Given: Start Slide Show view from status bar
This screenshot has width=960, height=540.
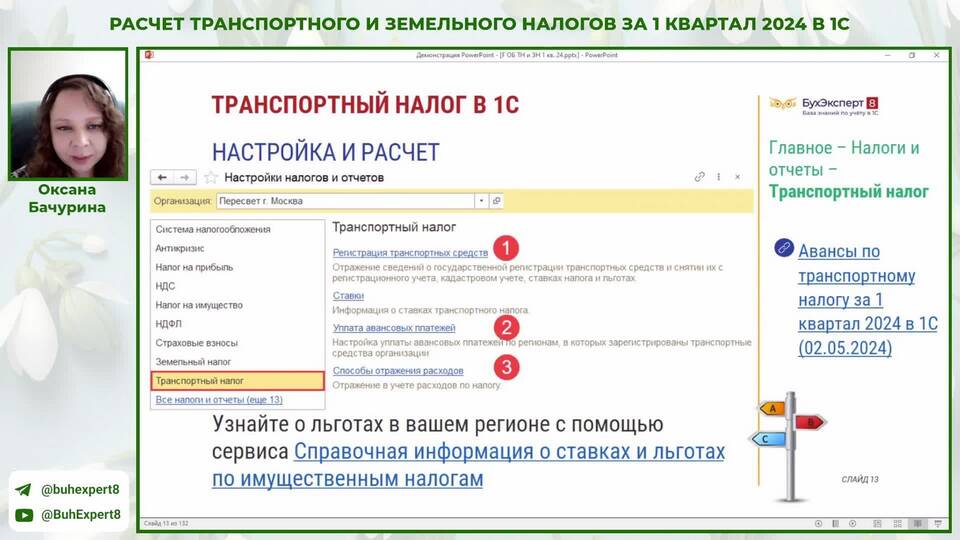Looking at the screenshot, I should coord(938,523).
